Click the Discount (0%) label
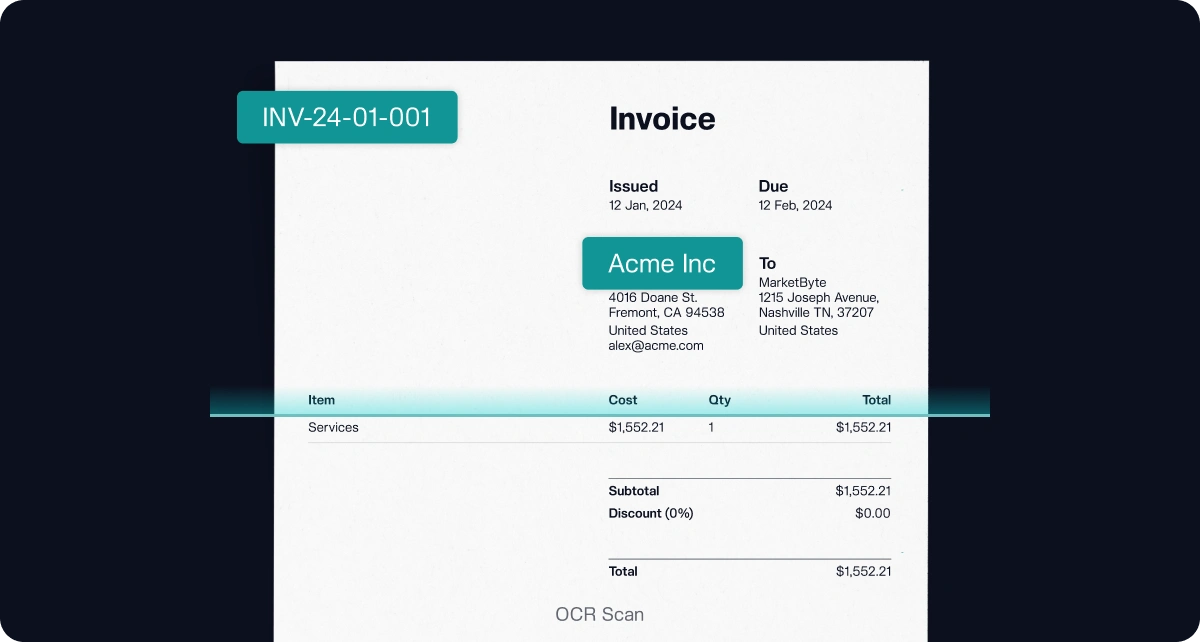 650,513
